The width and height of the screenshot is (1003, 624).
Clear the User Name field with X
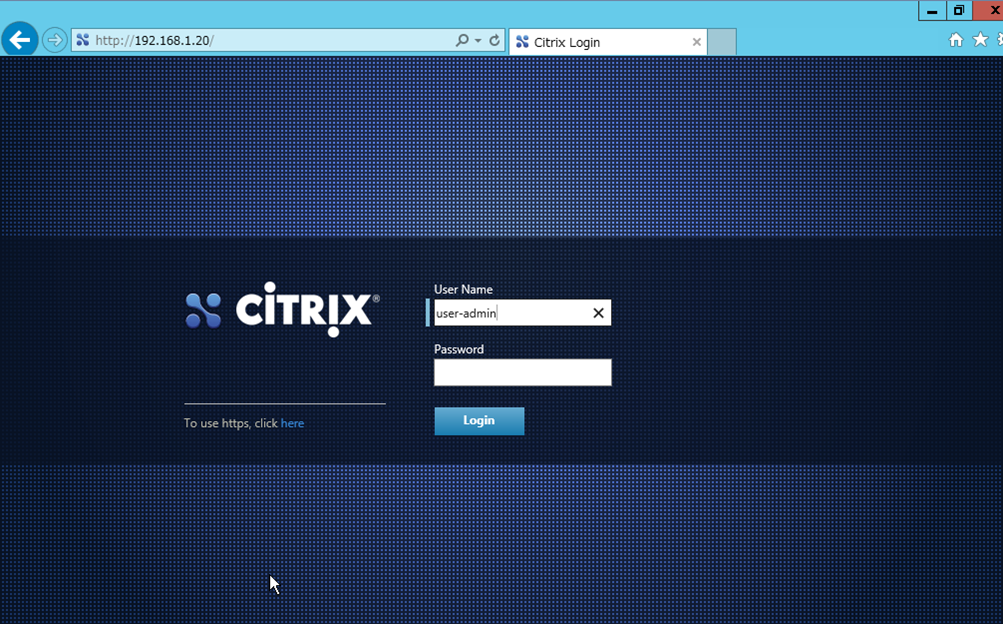click(598, 313)
